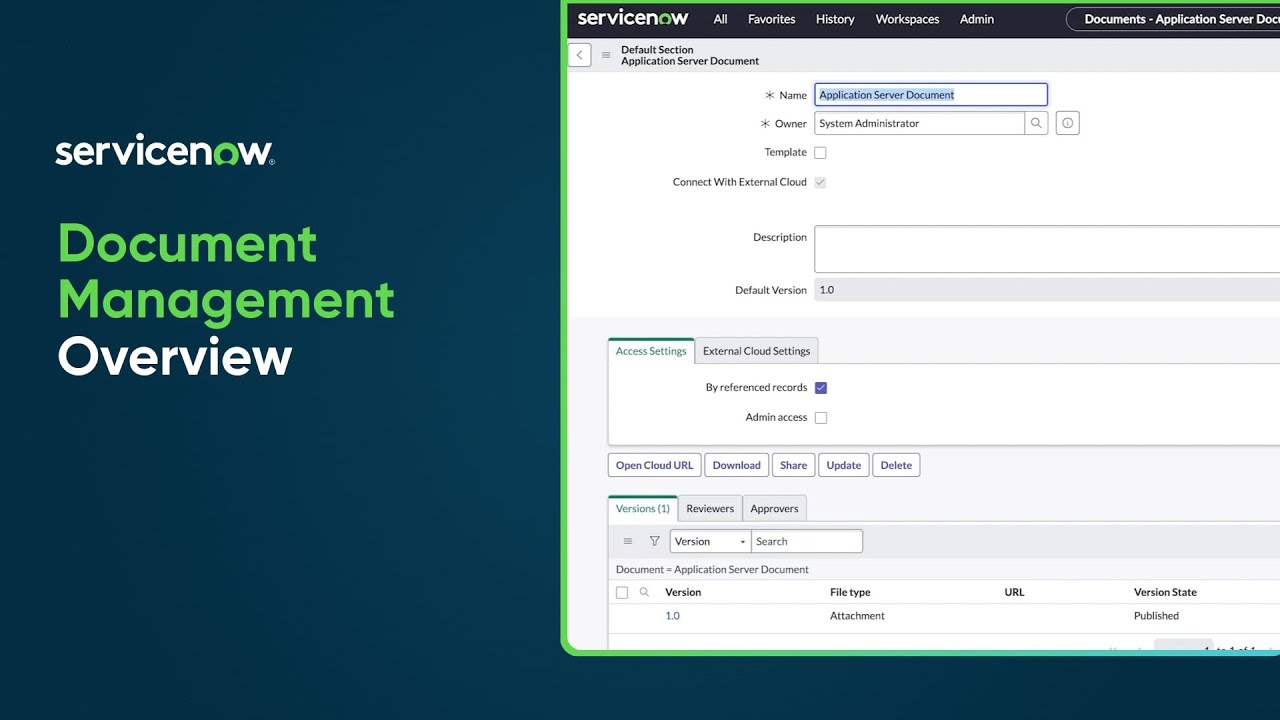Click the Download button

pyautogui.click(x=737, y=465)
